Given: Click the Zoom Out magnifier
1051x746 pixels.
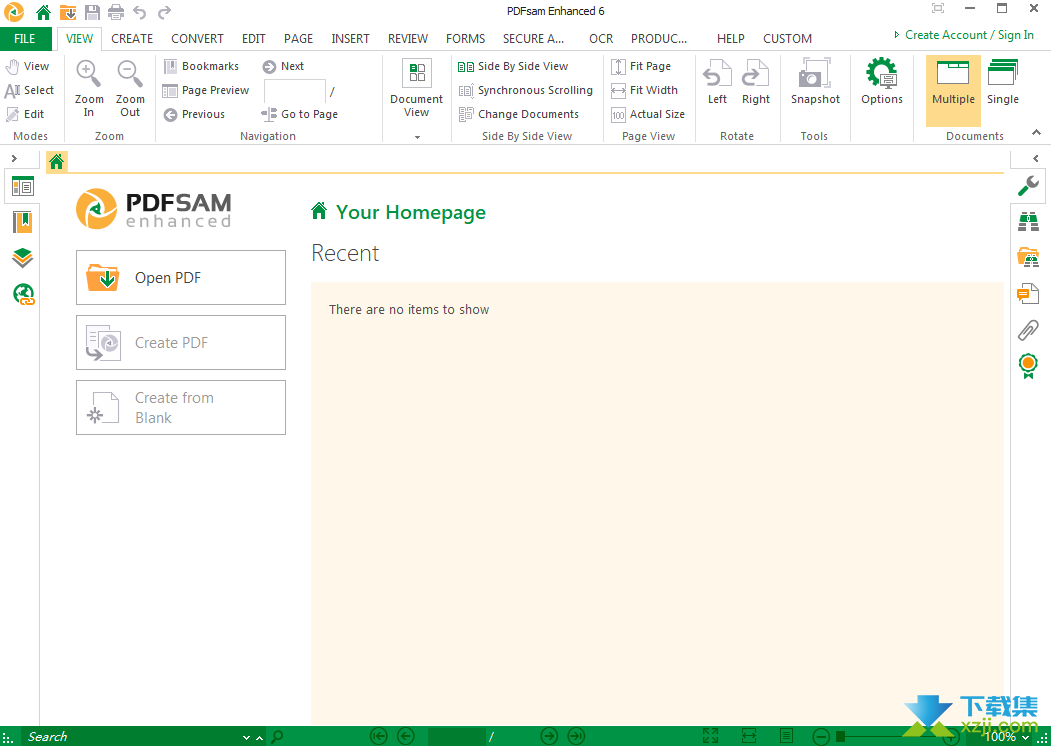Looking at the screenshot, I should [130, 88].
